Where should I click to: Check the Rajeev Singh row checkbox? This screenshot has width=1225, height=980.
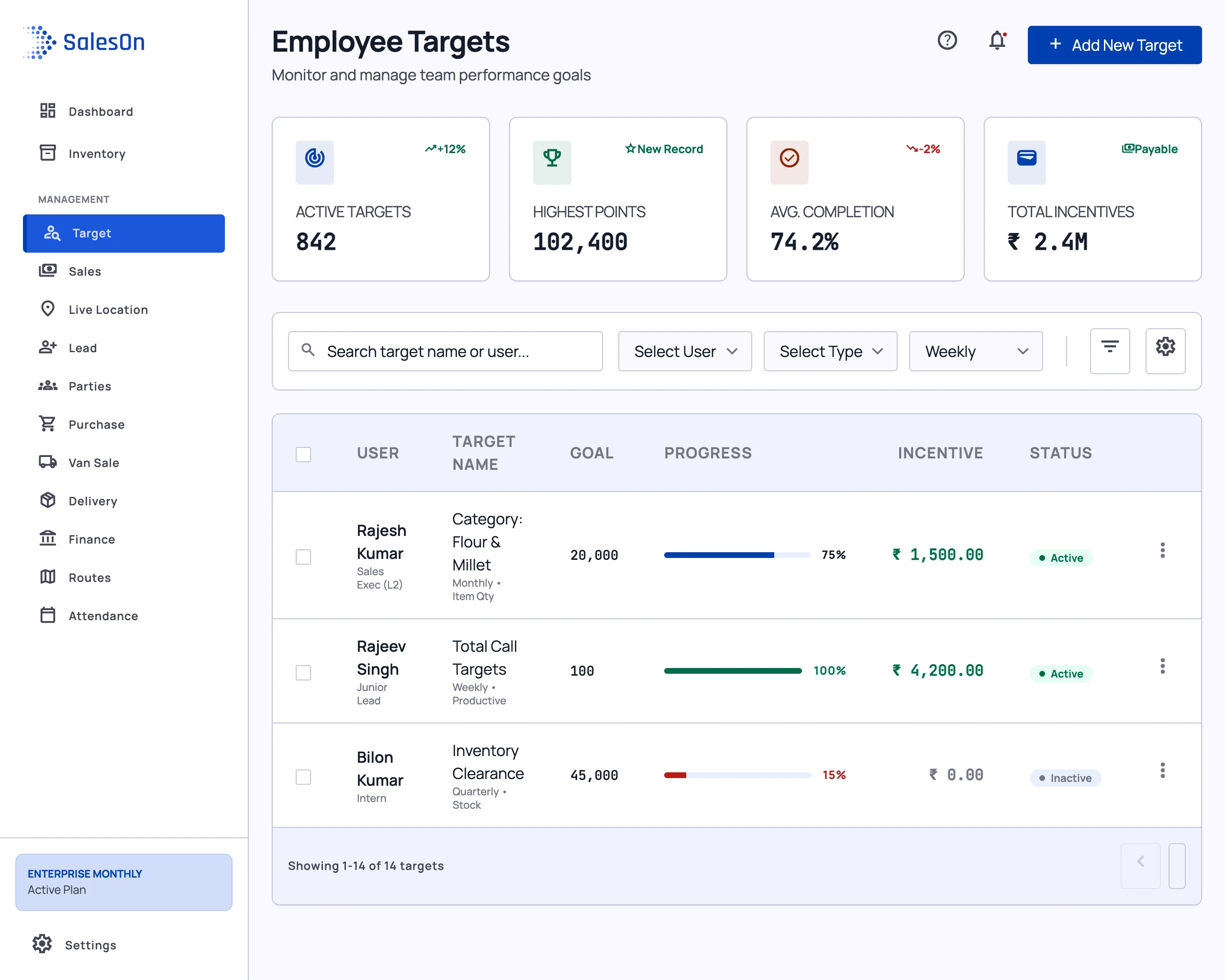(x=303, y=672)
